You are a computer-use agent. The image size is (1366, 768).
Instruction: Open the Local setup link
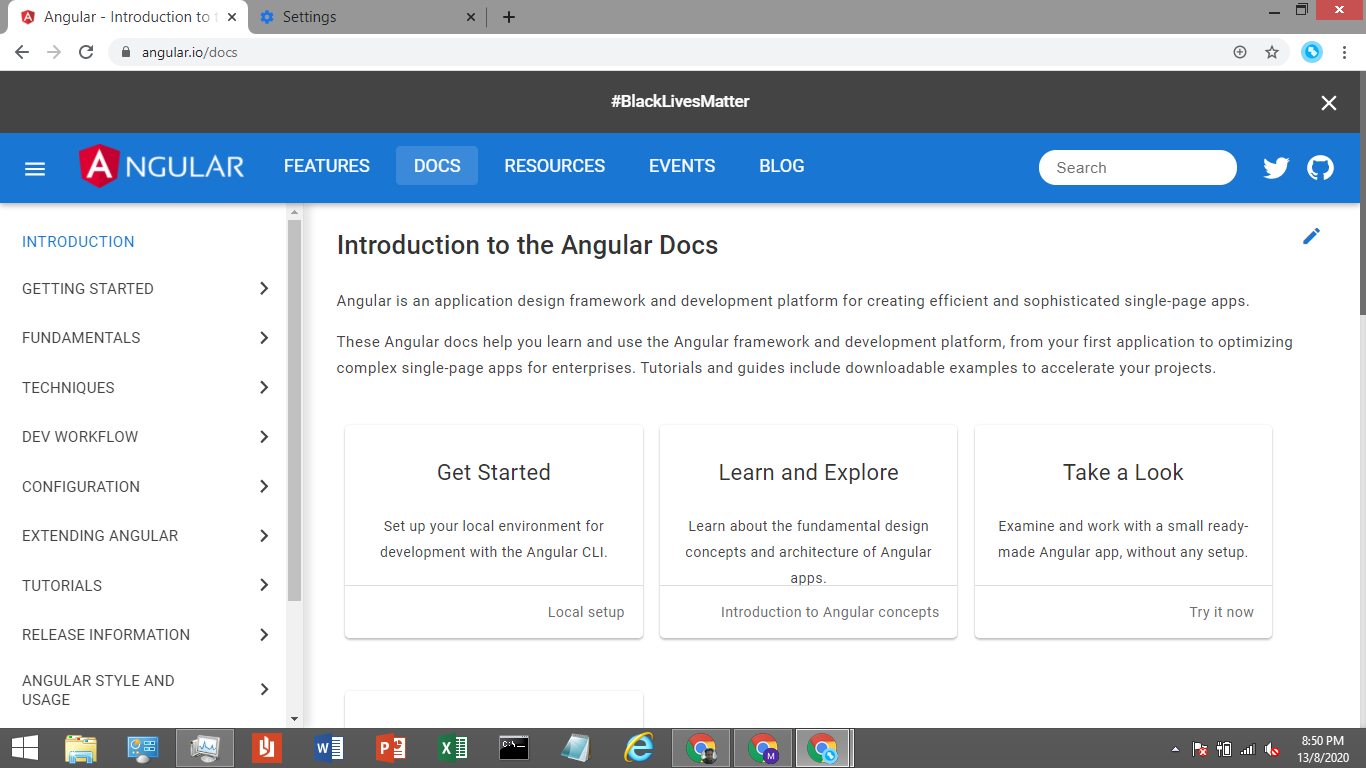[x=586, y=611]
